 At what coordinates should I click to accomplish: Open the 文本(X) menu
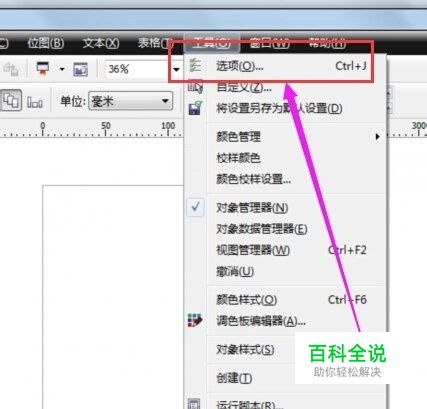[101, 43]
